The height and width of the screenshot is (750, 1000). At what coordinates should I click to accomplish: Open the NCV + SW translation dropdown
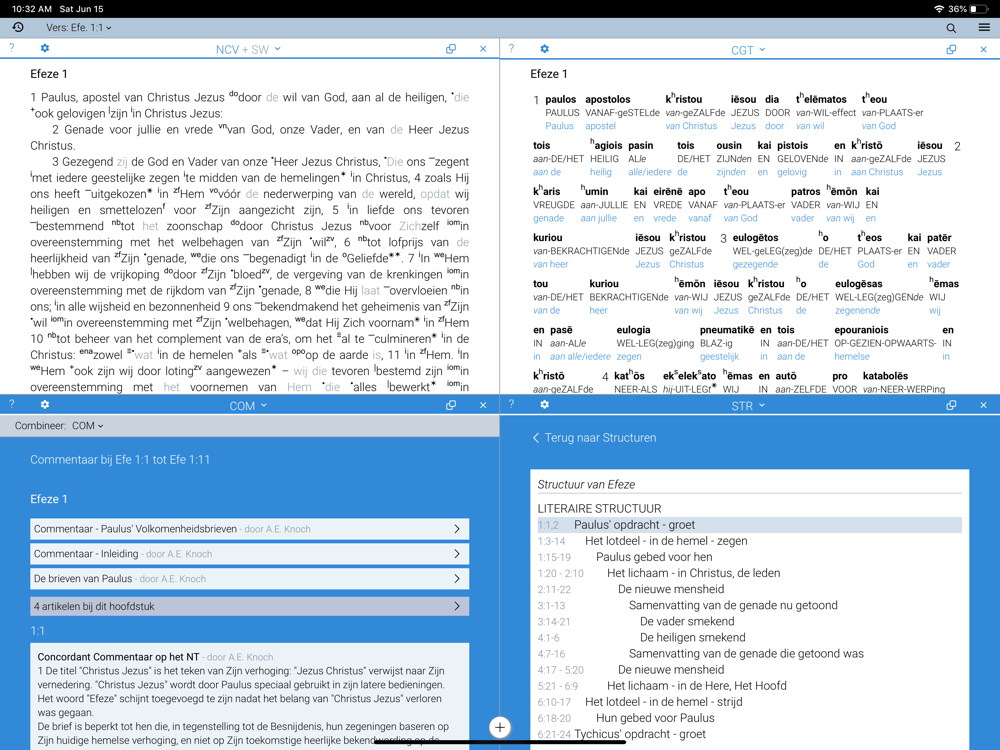point(248,49)
